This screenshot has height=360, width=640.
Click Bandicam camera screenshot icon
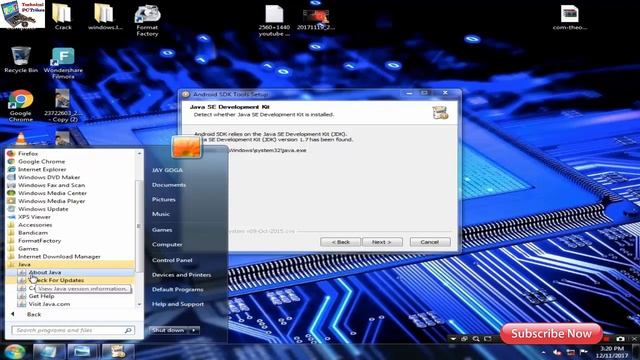pyautogui.click(x=620, y=339)
